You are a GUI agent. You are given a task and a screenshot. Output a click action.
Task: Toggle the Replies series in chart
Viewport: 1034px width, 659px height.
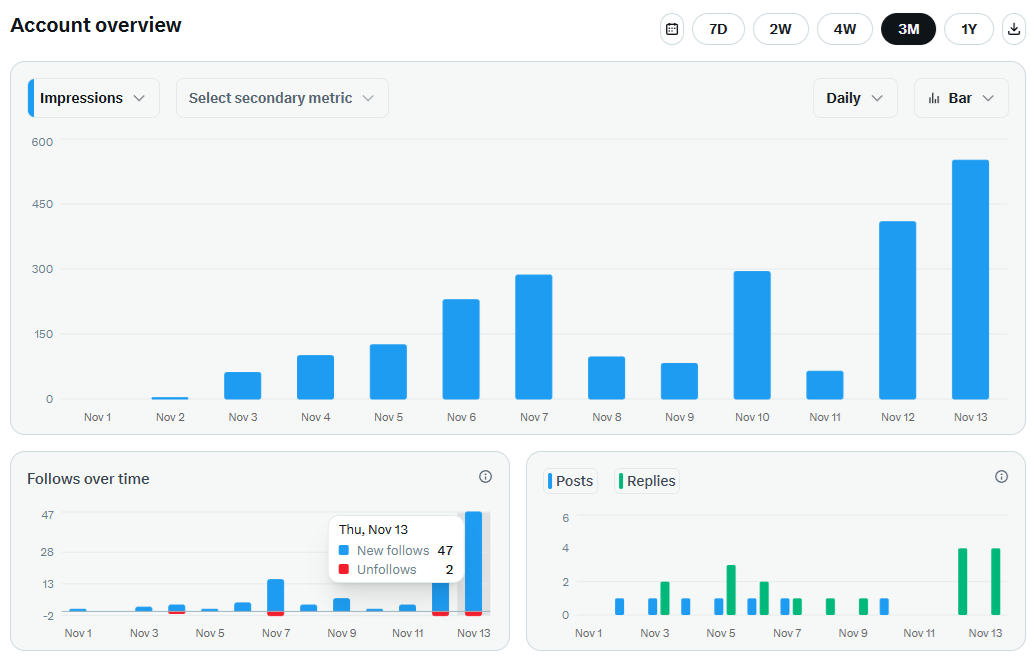647,481
